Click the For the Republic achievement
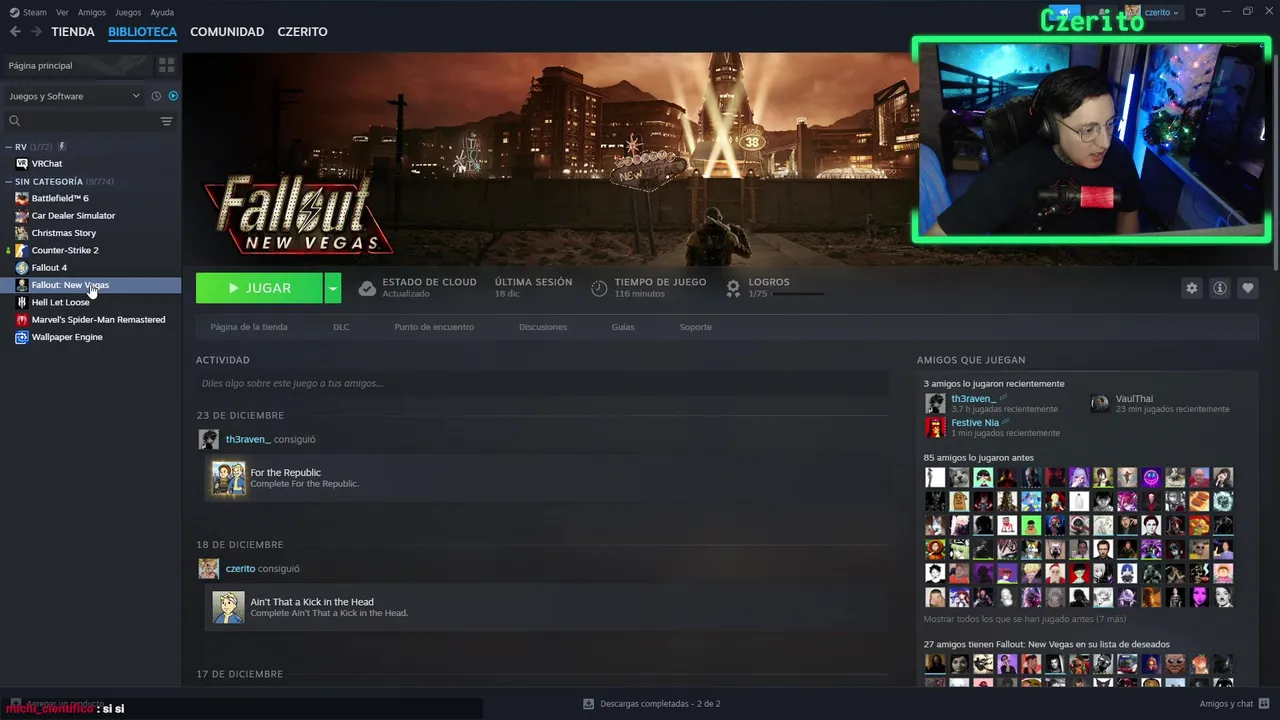 [x=546, y=478]
